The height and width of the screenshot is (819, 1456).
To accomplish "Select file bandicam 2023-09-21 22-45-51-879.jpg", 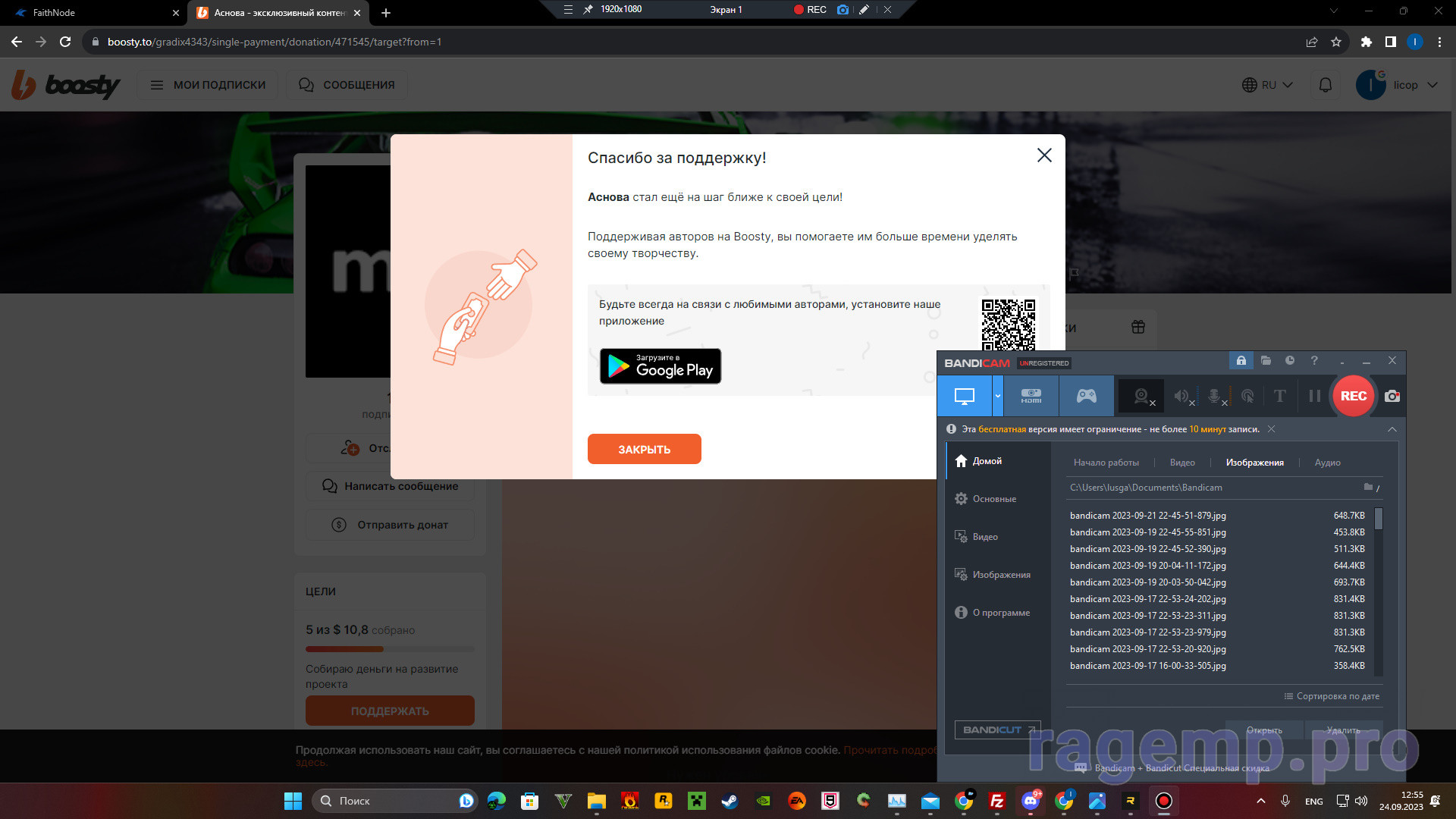I will [x=1217, y=516].
